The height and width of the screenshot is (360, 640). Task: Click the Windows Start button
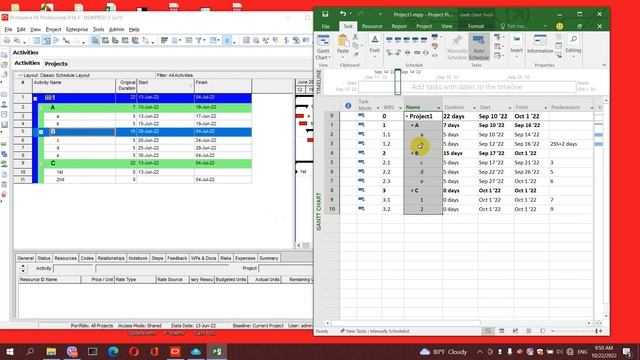pyautogui.click(x=9, y=351)
